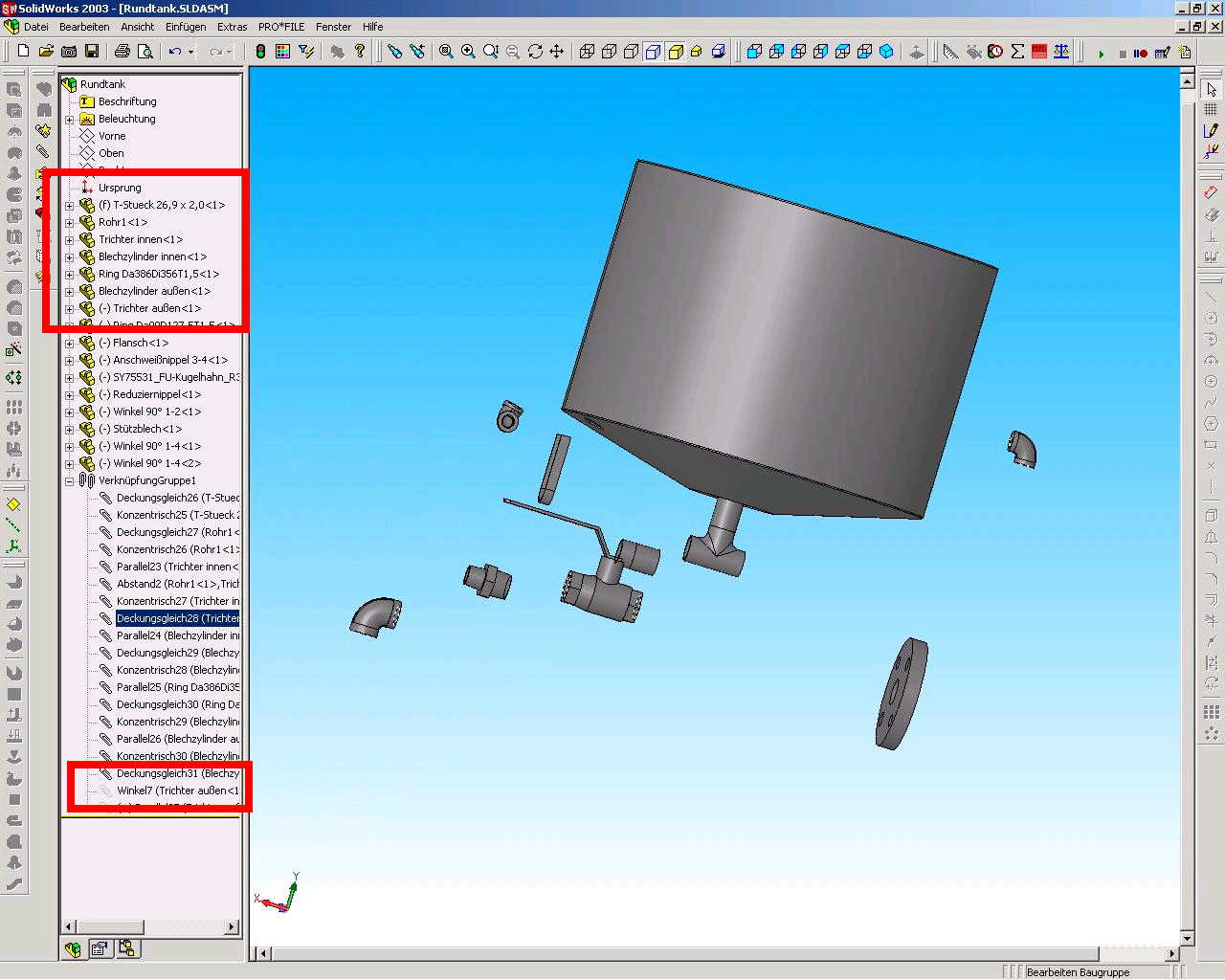The width and height of the screenshot is (1225, 980).
Task: Click the Print icon in toolbar
Action: click(122, 52)
